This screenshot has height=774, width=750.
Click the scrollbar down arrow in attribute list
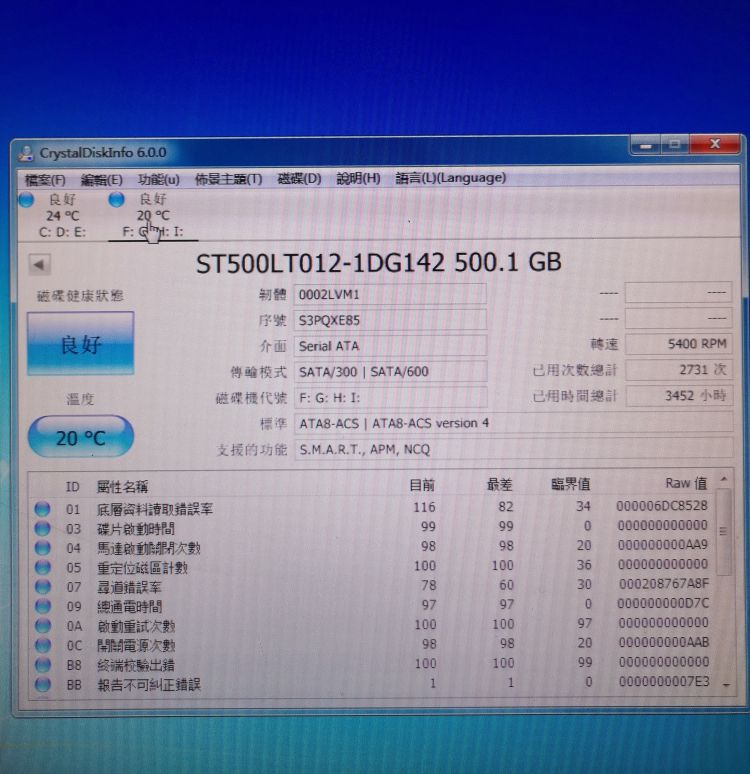pyautogui.click(x=726, y=685)
